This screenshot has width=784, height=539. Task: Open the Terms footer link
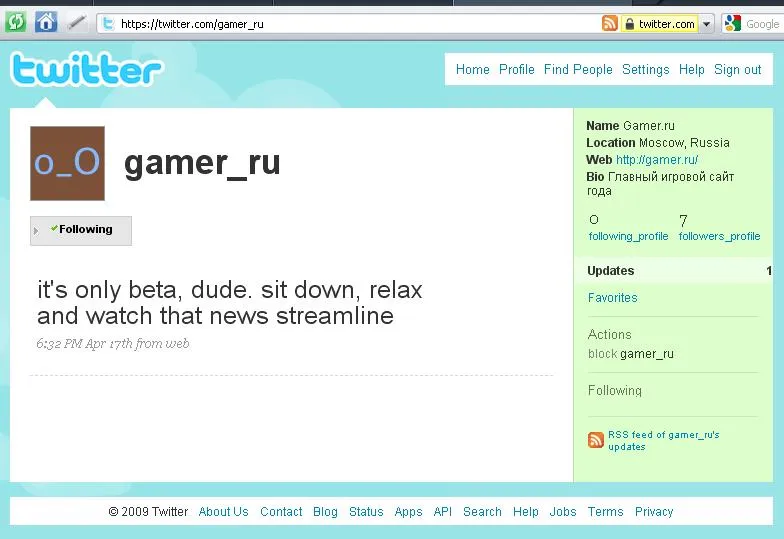tap(605, 512)
